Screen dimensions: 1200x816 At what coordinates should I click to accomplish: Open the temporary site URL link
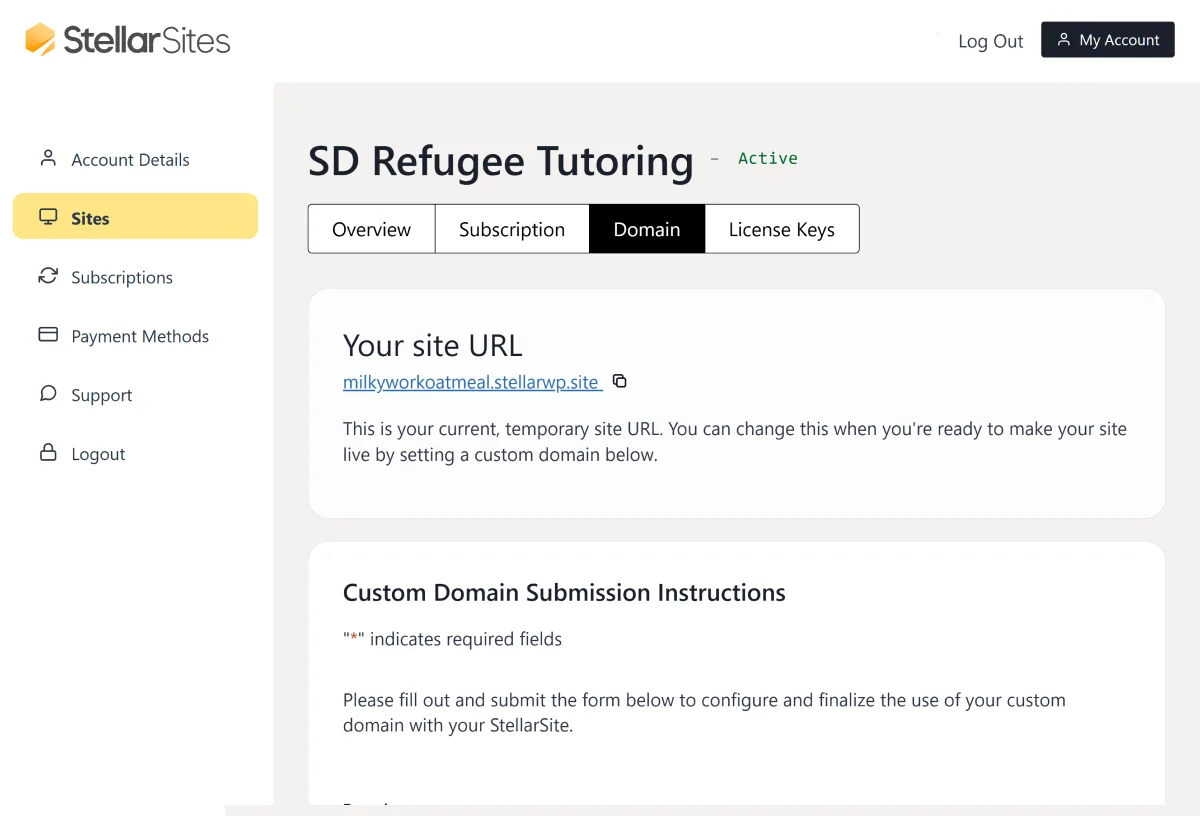pyautogui.click(x=470, y=381)
